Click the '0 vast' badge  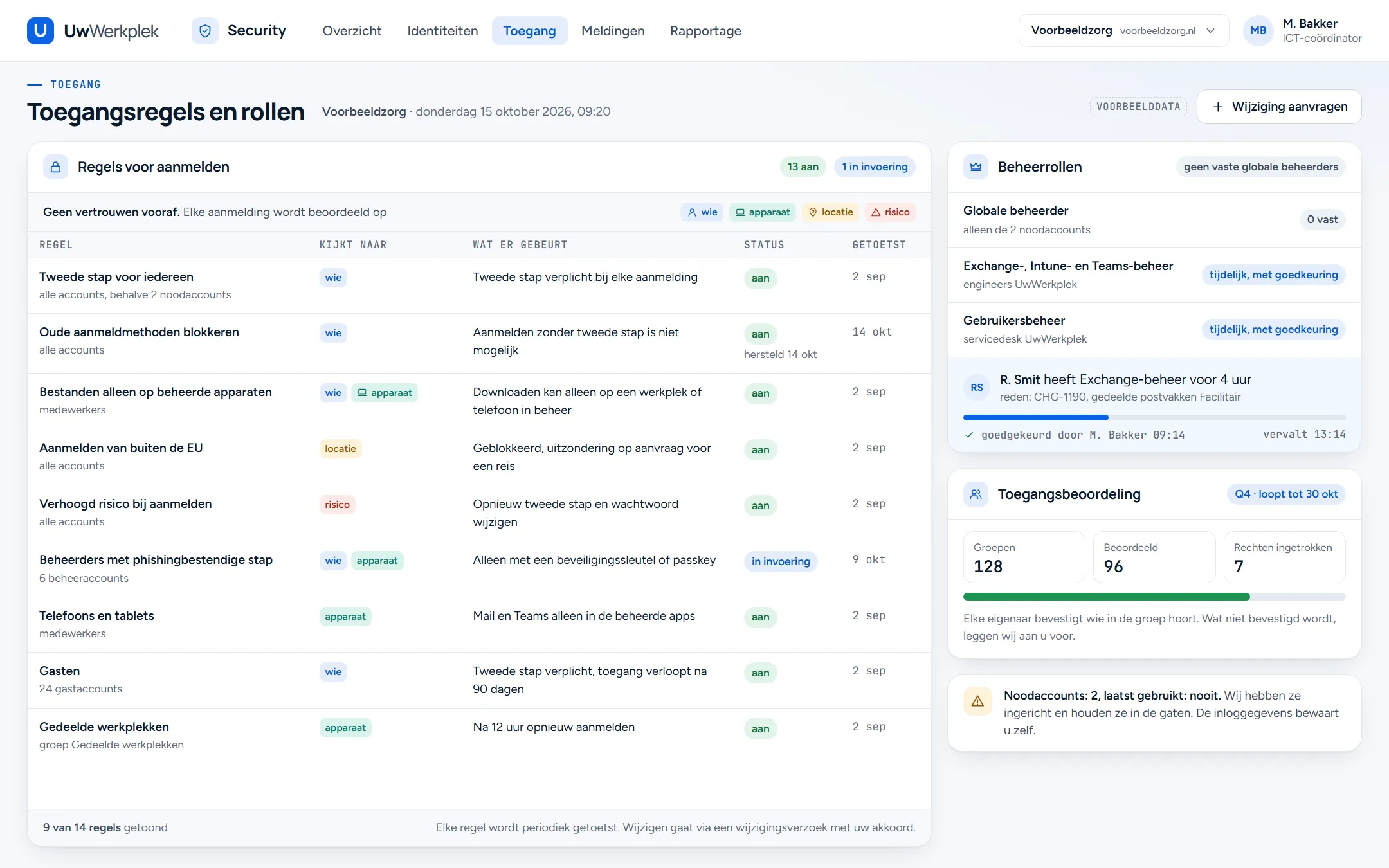click(1322, 220)
